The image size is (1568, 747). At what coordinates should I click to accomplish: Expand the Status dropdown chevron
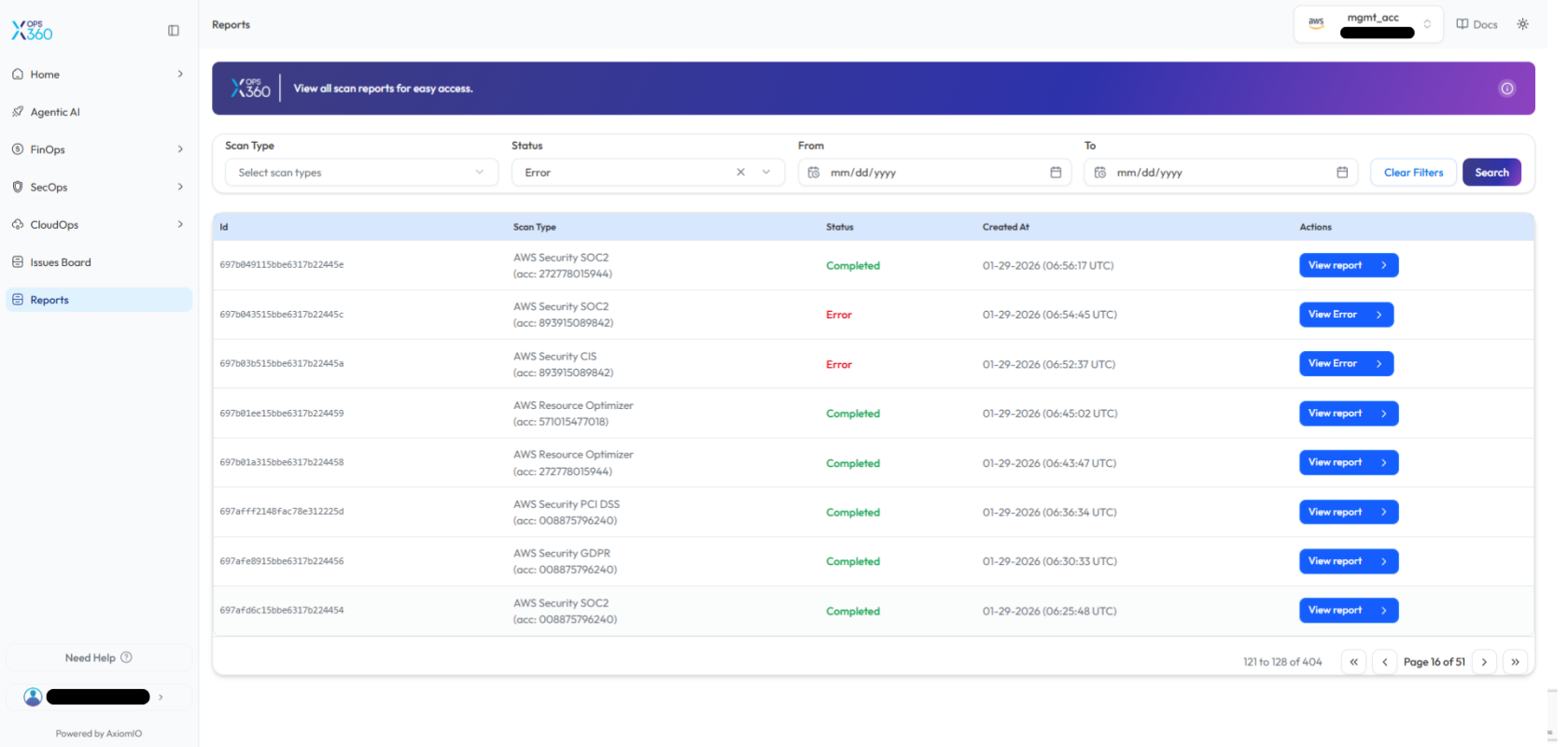point(766,173)
